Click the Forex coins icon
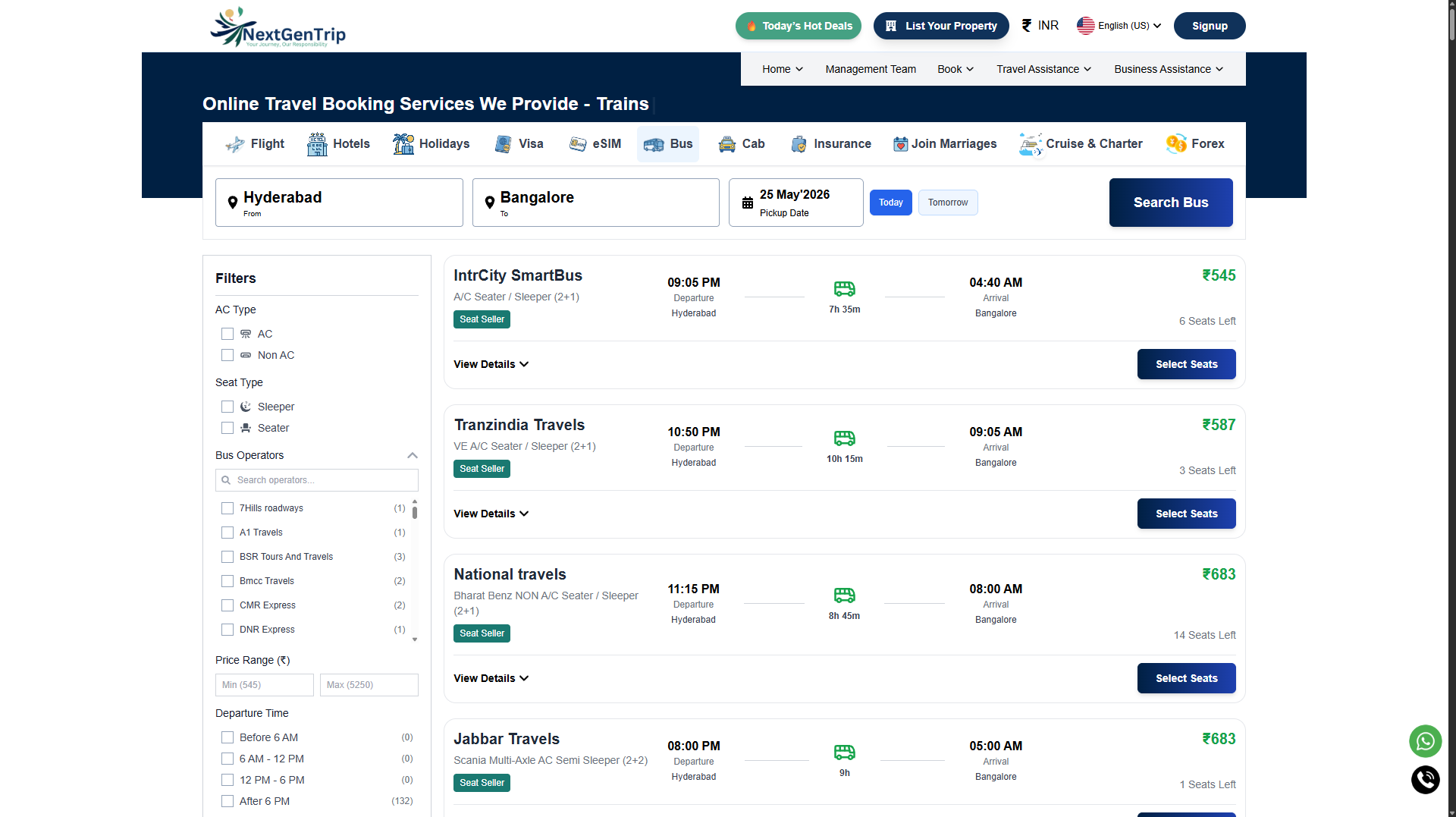The image size is (1456, 817). pos(1176,144)
